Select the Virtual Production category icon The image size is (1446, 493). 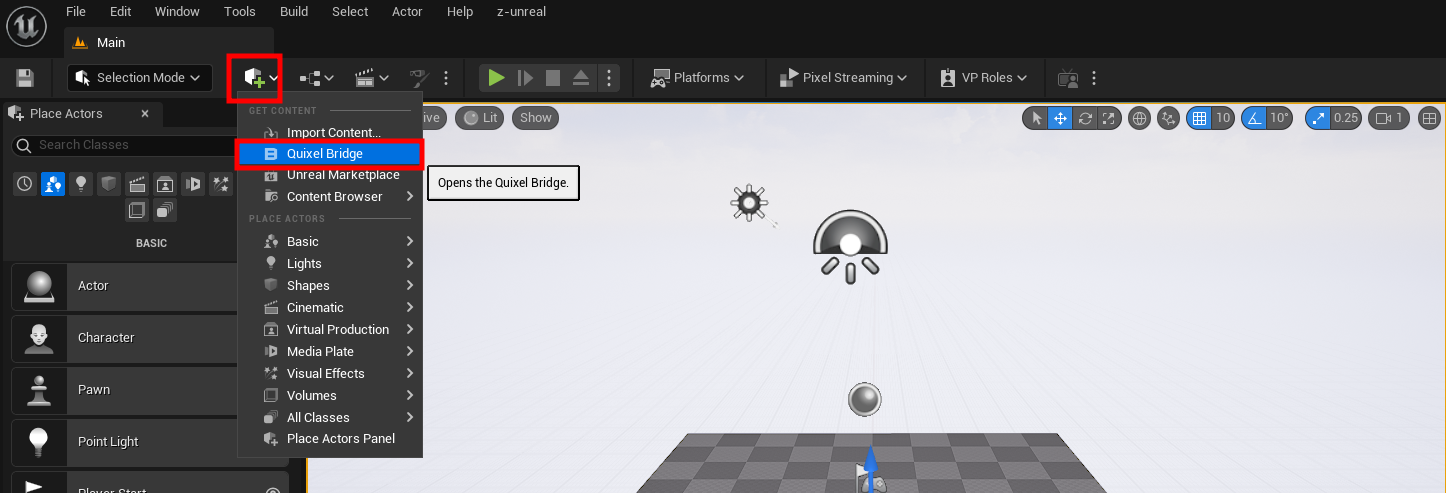(165, 184)
